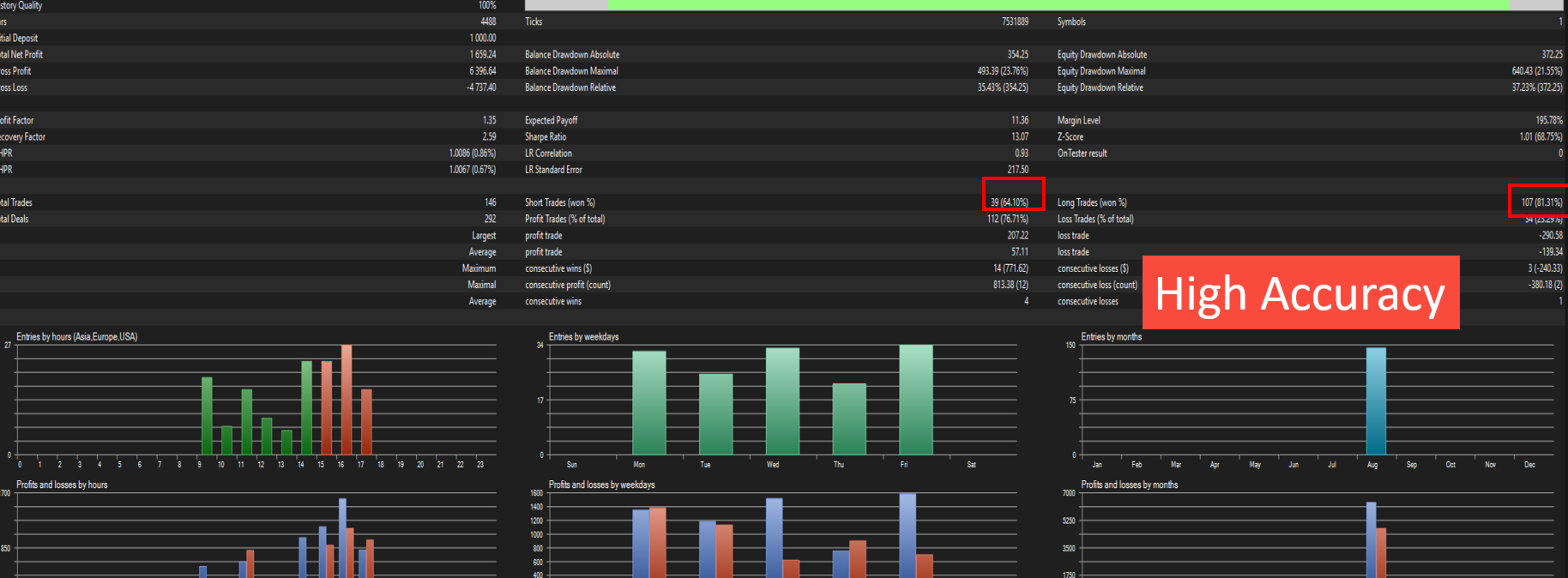Select the Balance Drawdown Maximal value 493.39 (23.76%)
The width and height of the screenshot is (1568, 578).
[x=1003, y=71]
